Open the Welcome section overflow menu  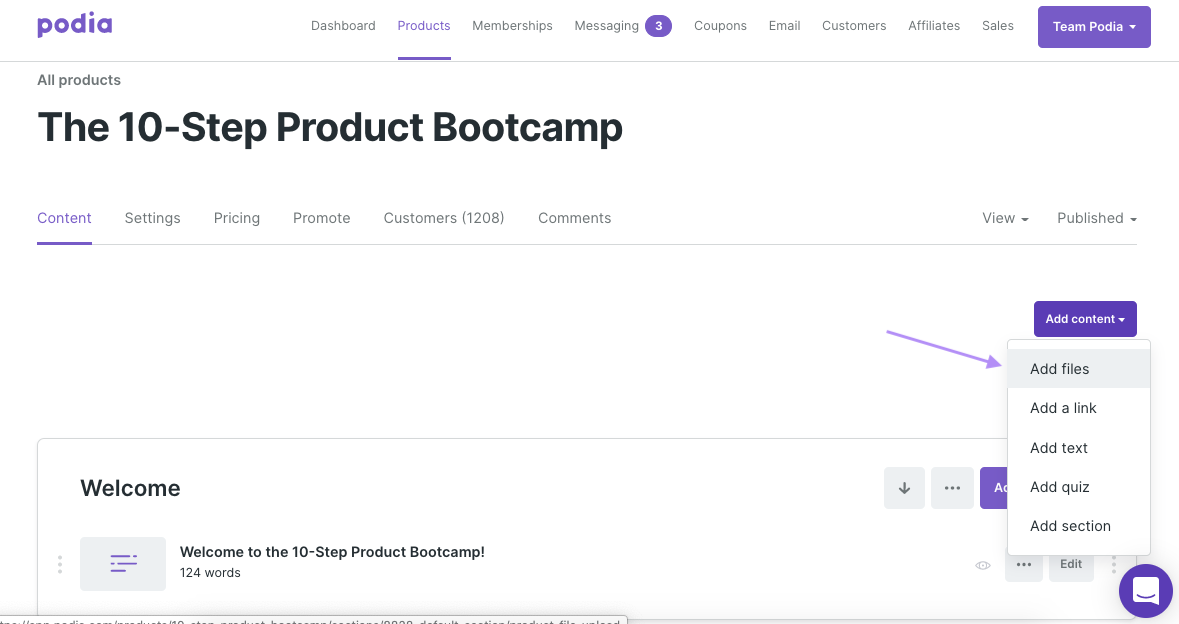[952, 487]
